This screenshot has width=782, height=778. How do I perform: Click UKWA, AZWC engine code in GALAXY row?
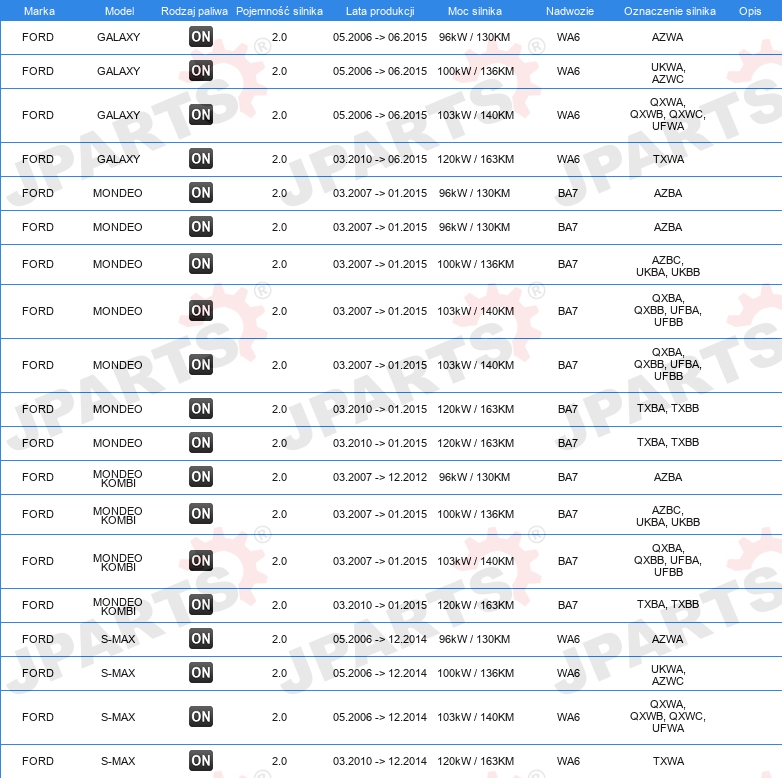(x=668, y=73)
